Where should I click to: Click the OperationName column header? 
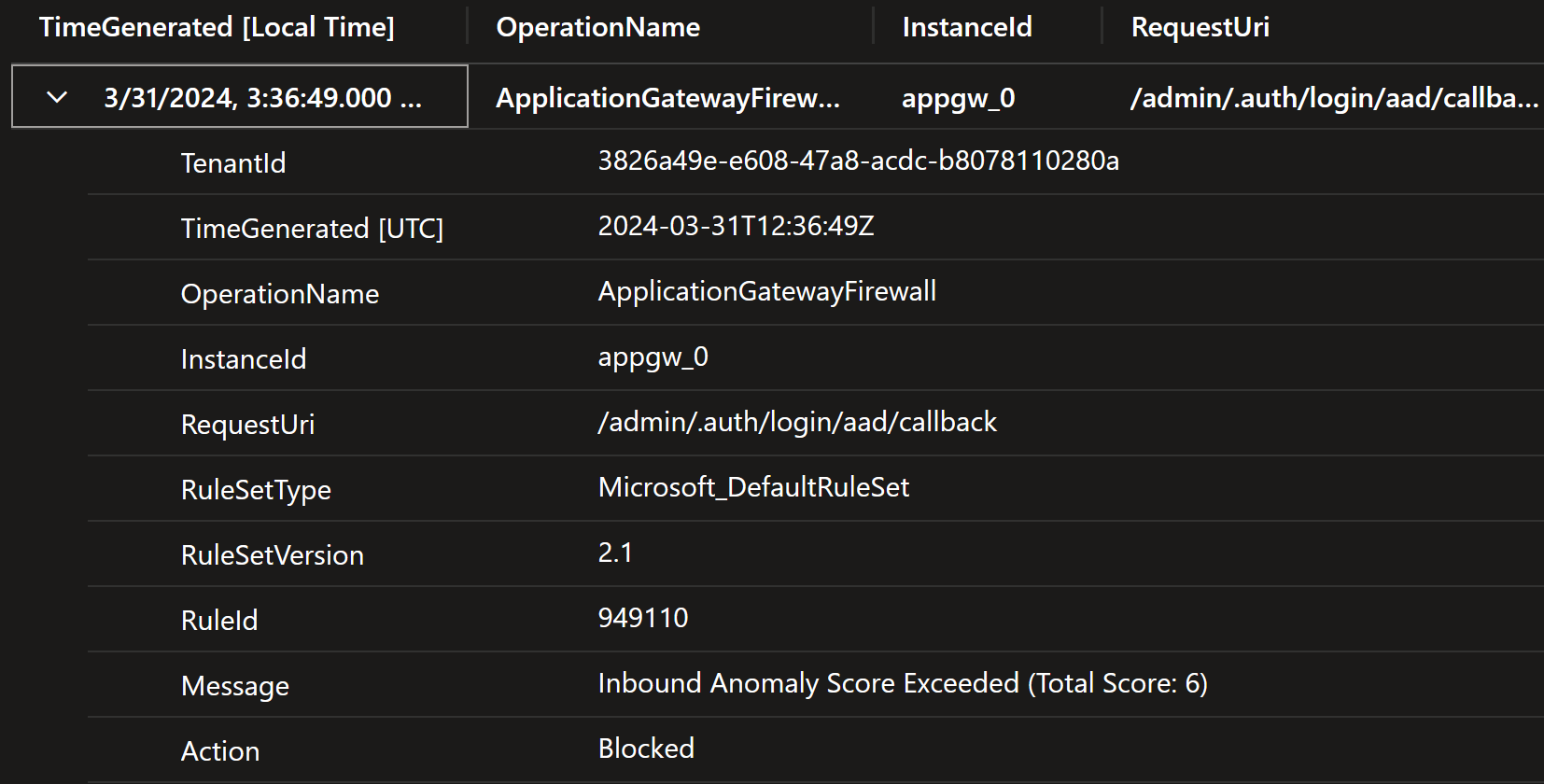click(x=598, y=27)
